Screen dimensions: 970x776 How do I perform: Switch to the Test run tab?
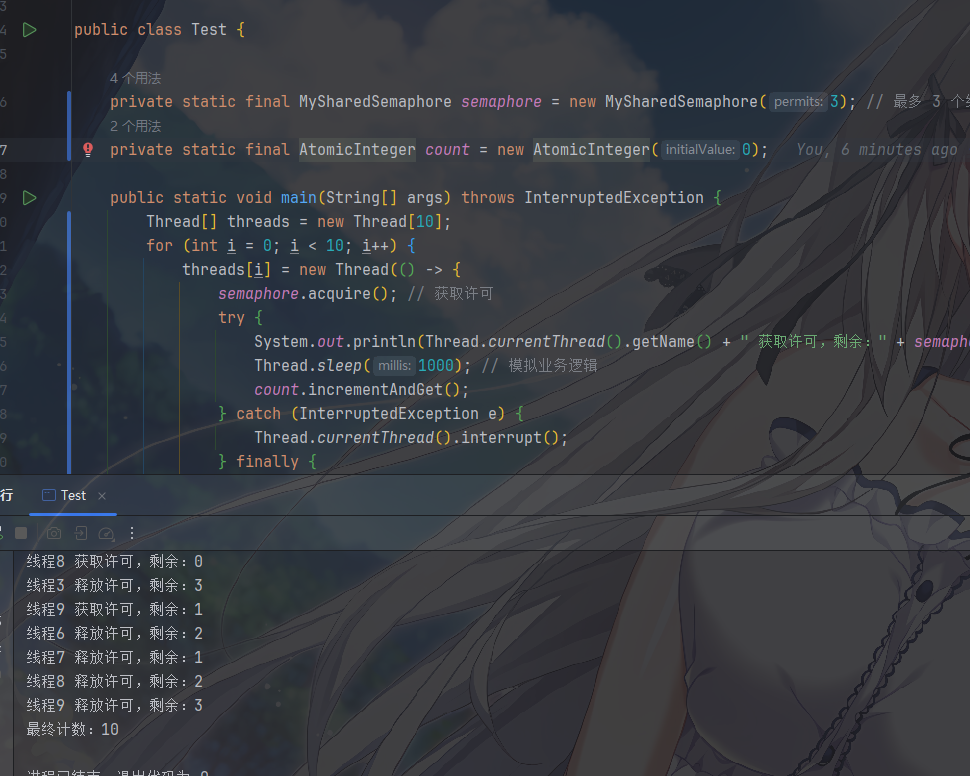point(73,495)
